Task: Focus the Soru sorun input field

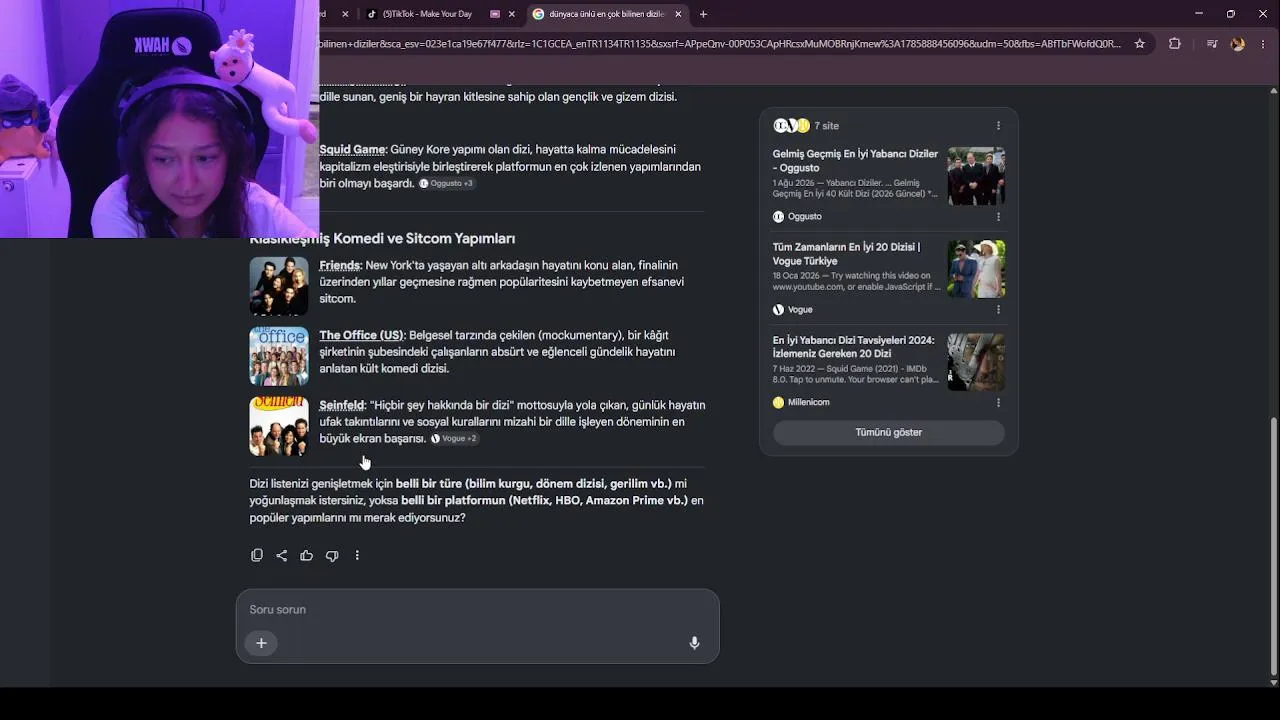Action: click(477, 610)
